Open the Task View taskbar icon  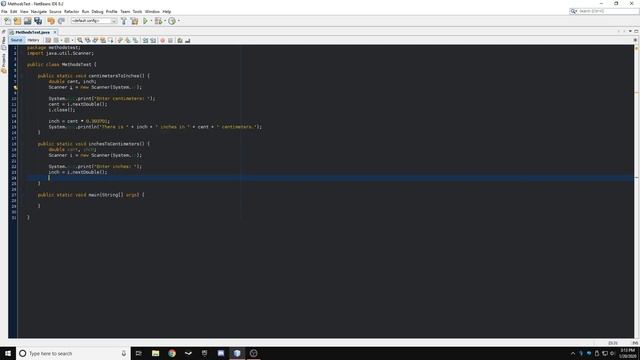click(x=139, y=353)
